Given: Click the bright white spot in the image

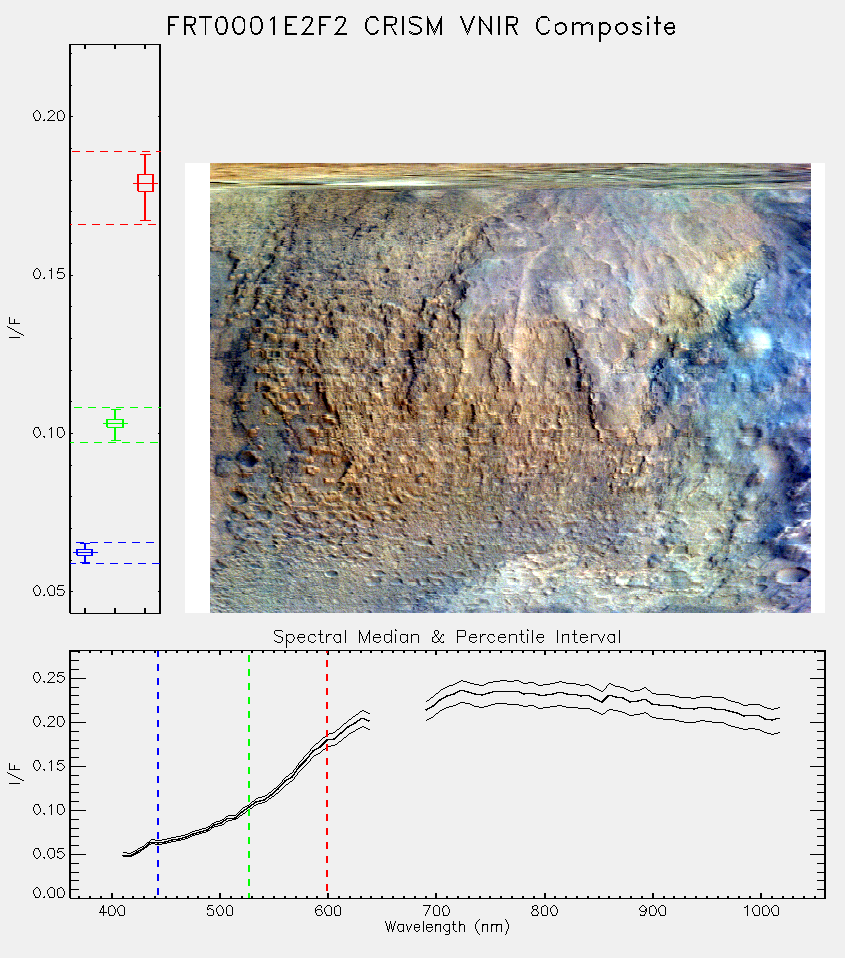Looking at the screenshot, I should 758,339.
